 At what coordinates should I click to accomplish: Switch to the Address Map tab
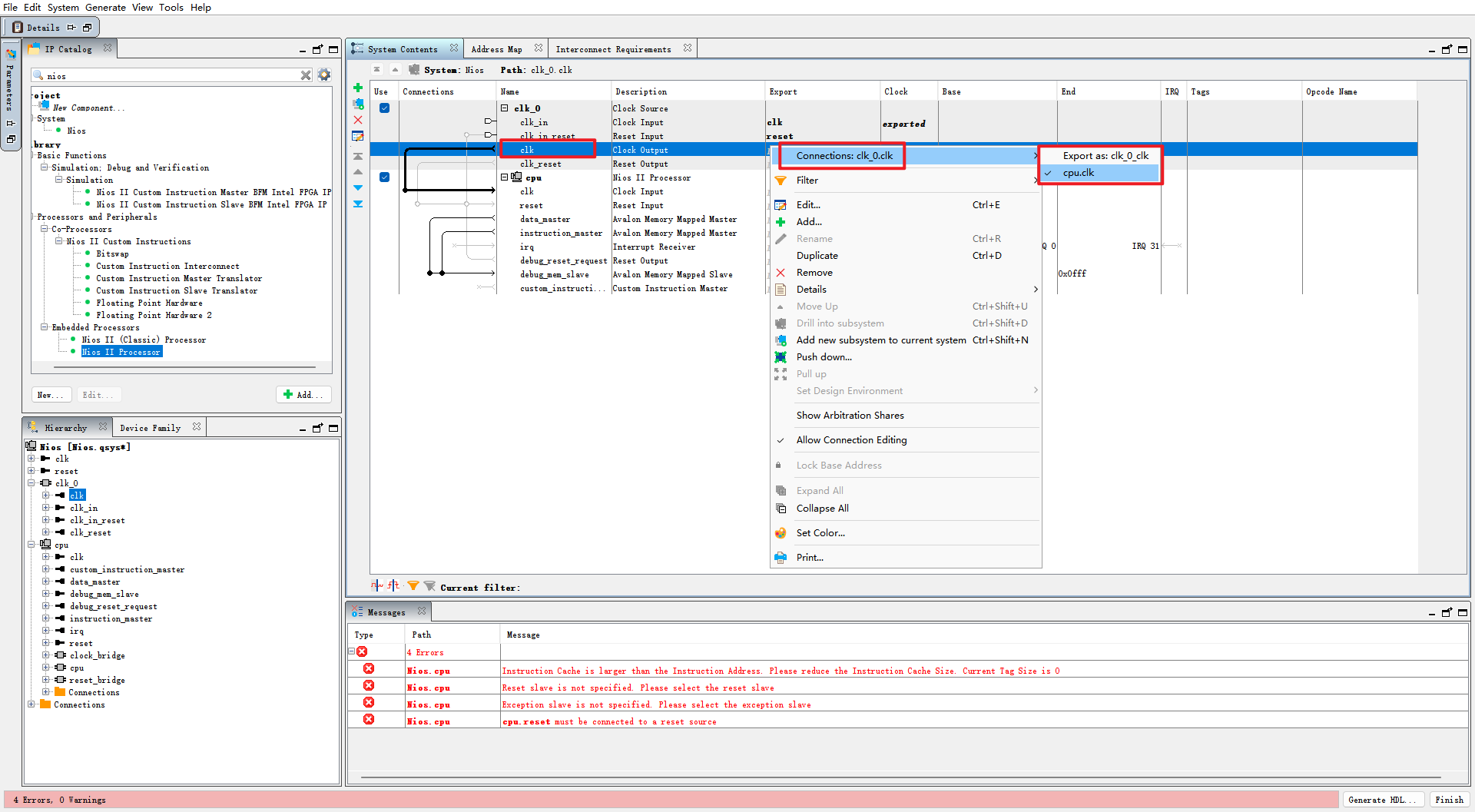click(x=496, y=49)
